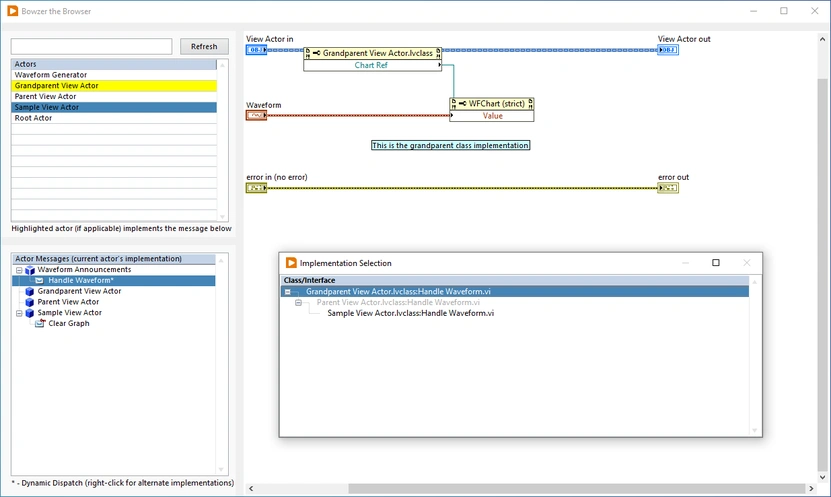
Task: Click the Actors column header
Action: click(x=114, y=64)
